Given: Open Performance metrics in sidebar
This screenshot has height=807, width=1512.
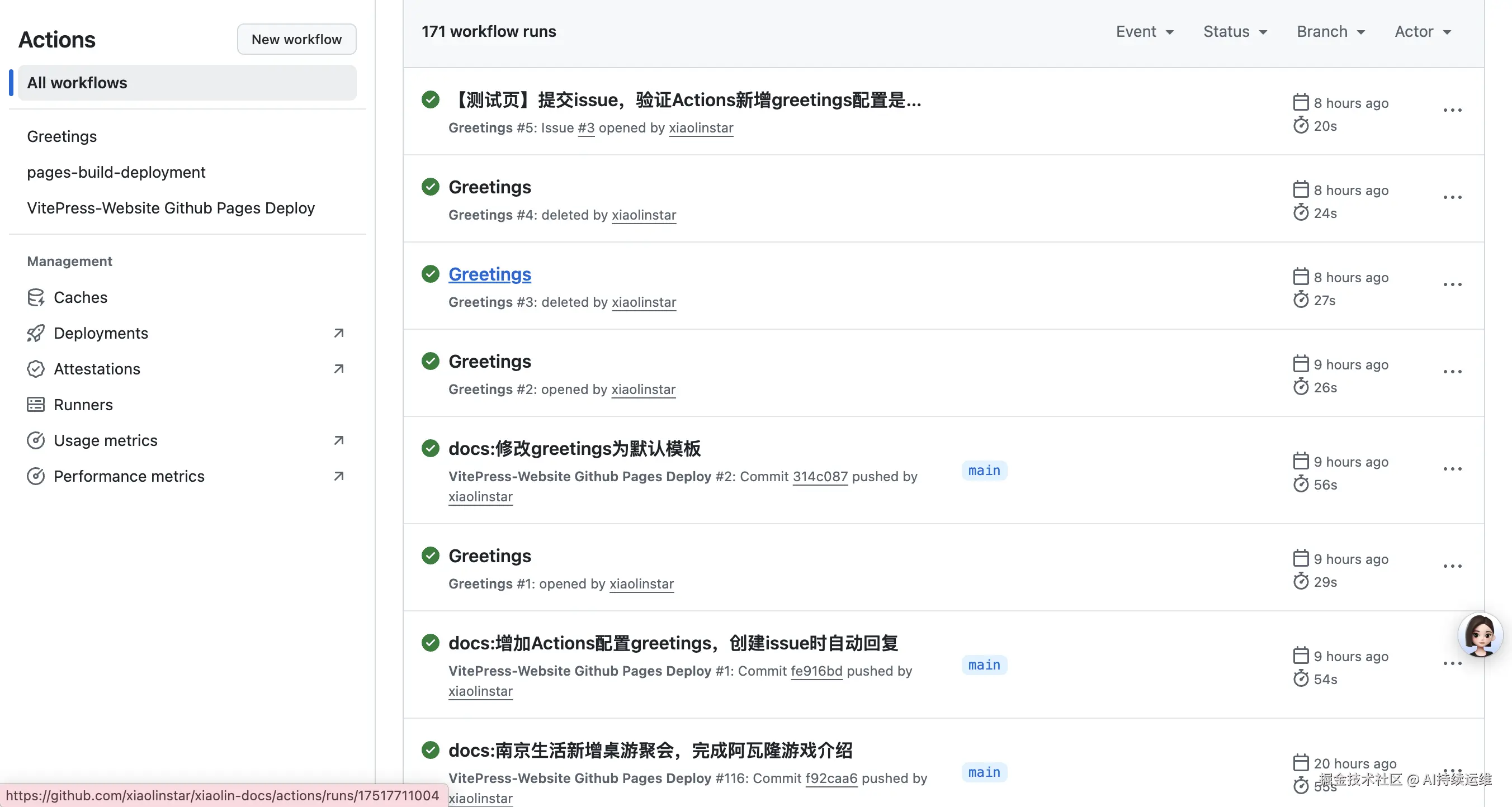Looking at the screenshot, I should (129, 476).
